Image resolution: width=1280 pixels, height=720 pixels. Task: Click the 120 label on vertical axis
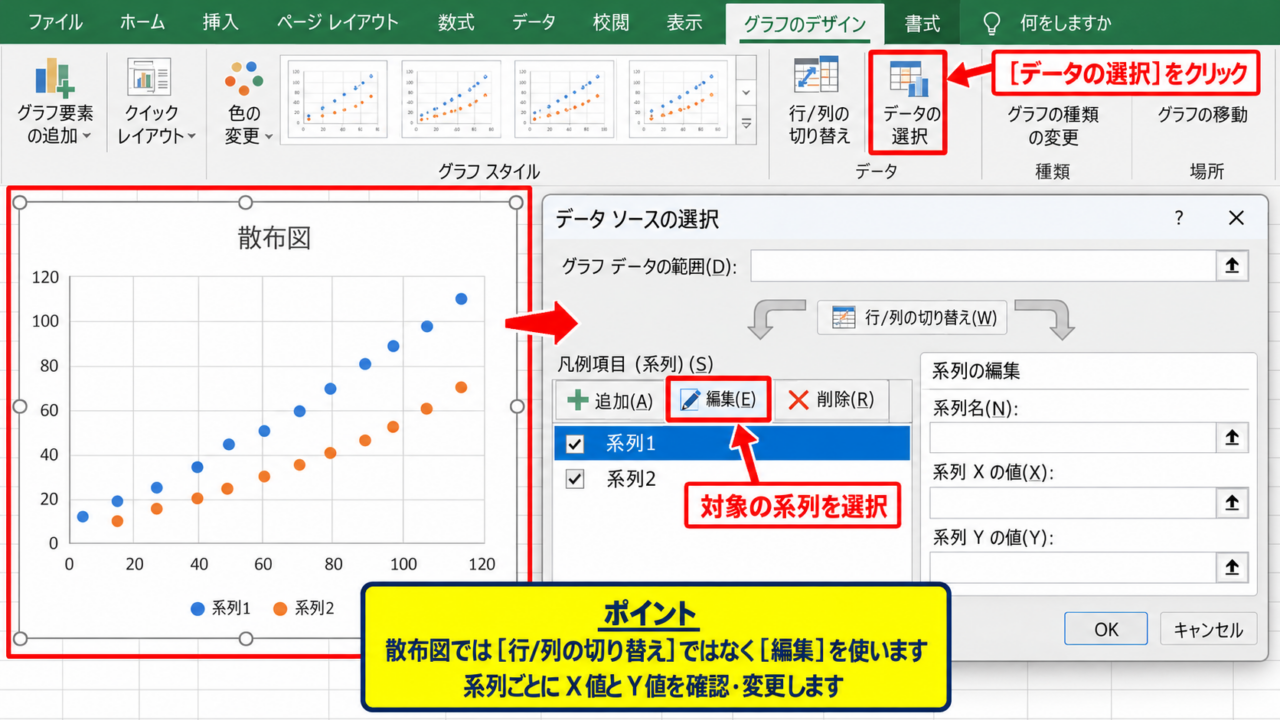tap(45, 278)
